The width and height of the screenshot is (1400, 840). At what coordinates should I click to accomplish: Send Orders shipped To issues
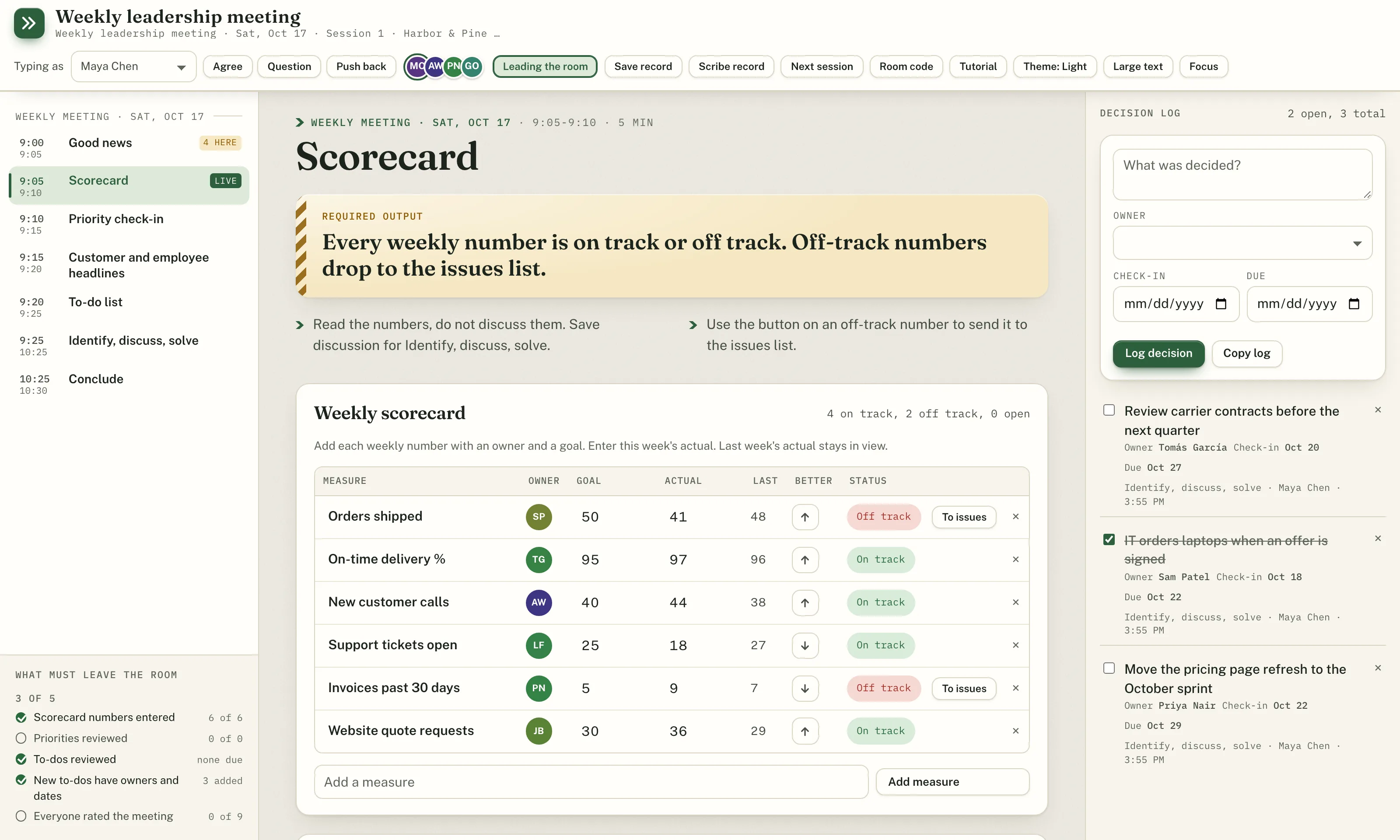click(x=964, y=517)
